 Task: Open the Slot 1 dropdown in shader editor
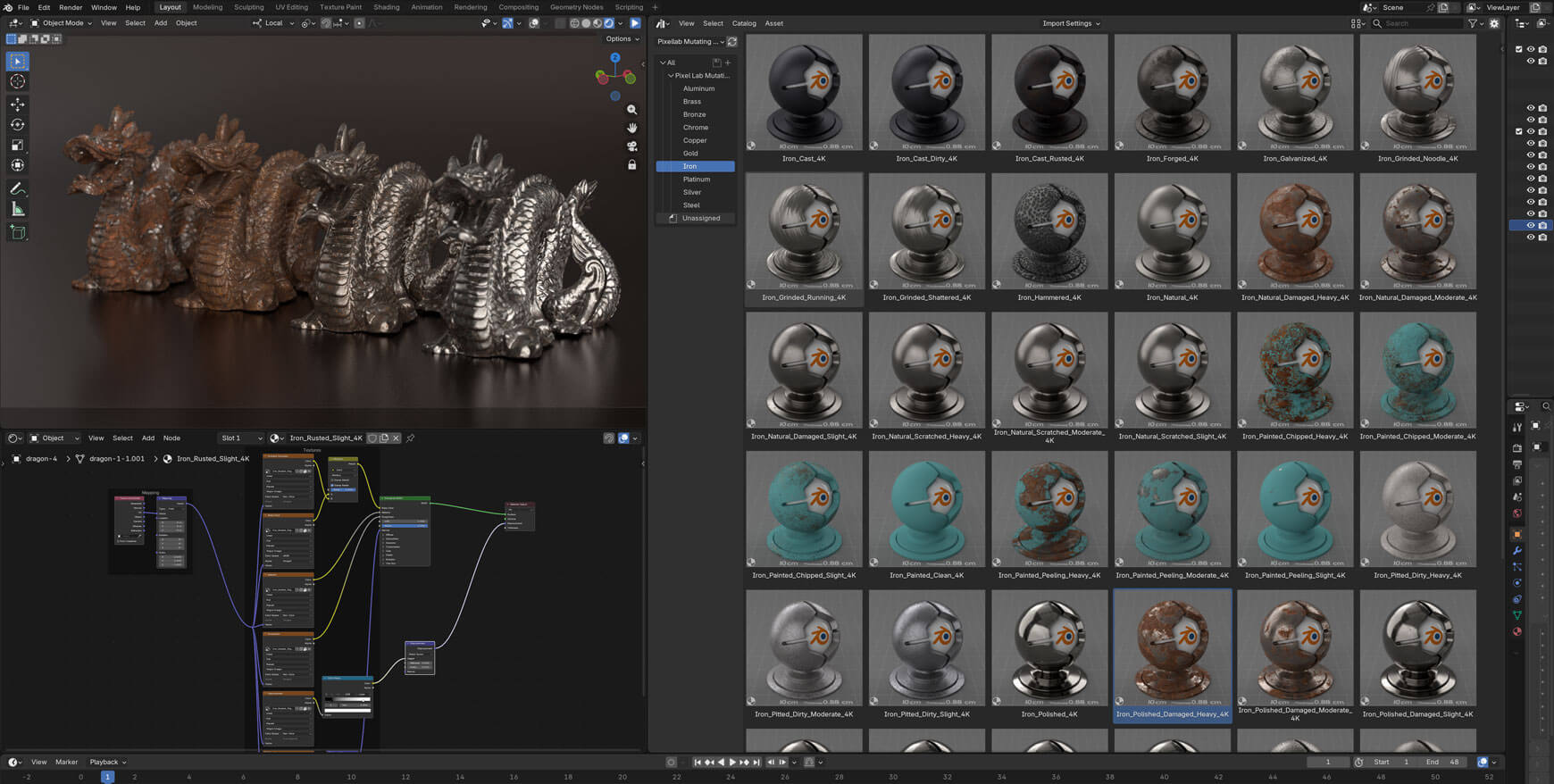(241, 438)
